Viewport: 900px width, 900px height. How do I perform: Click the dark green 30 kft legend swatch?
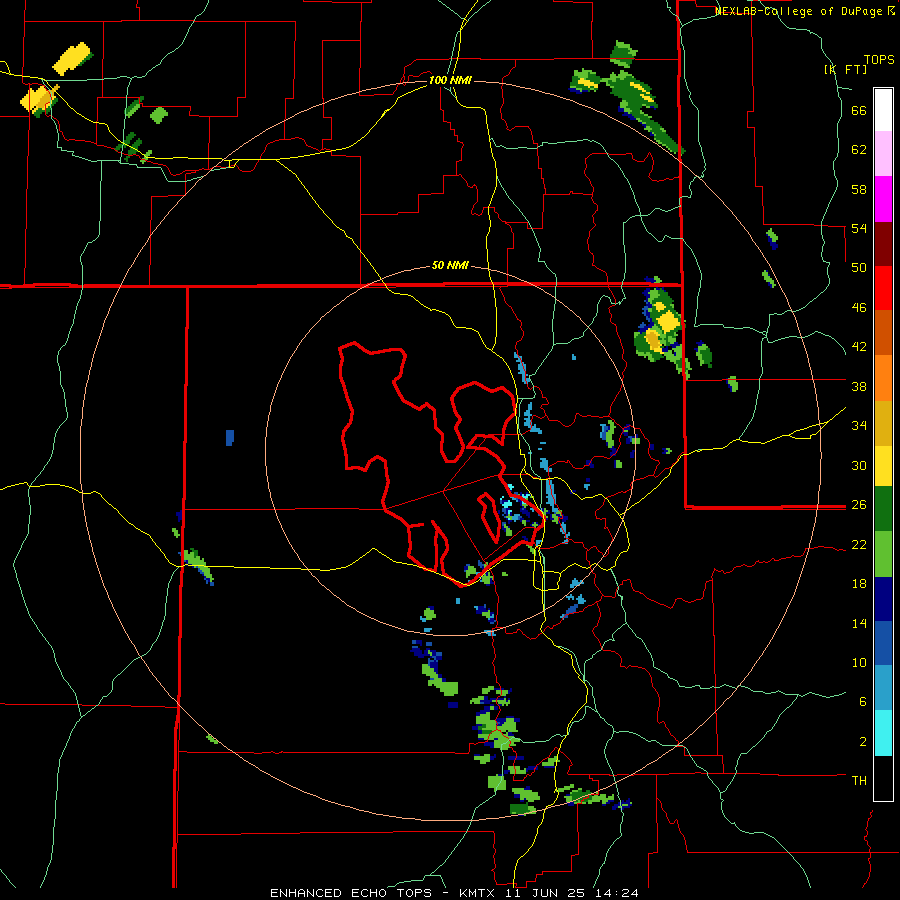(x=883, y=509)
